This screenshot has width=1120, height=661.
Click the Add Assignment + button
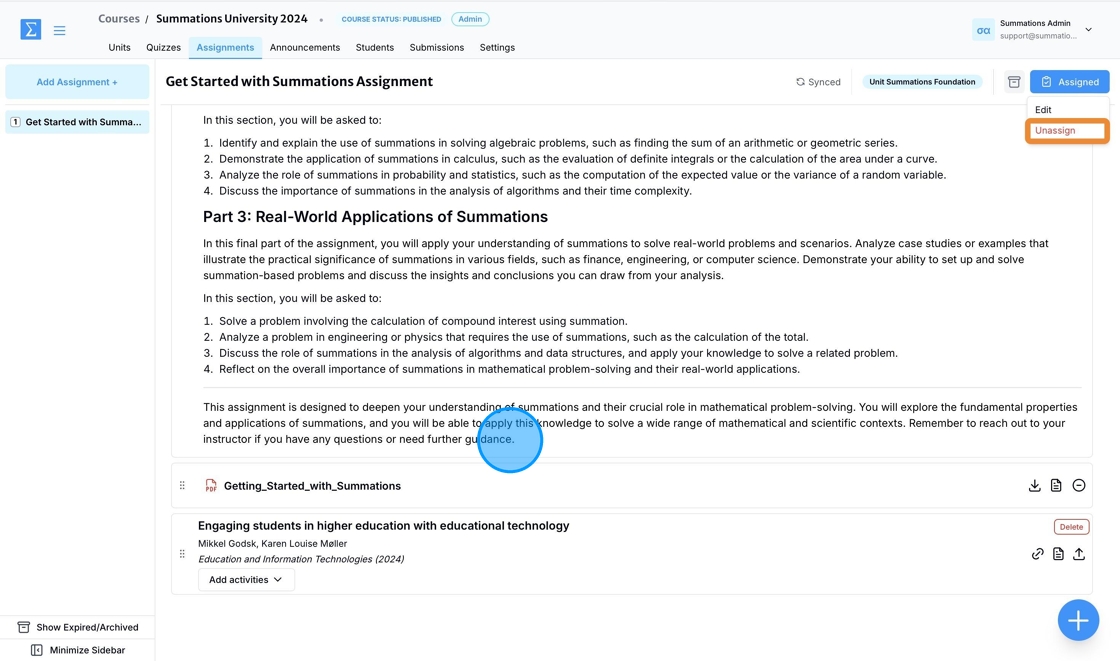pos(77,82)
